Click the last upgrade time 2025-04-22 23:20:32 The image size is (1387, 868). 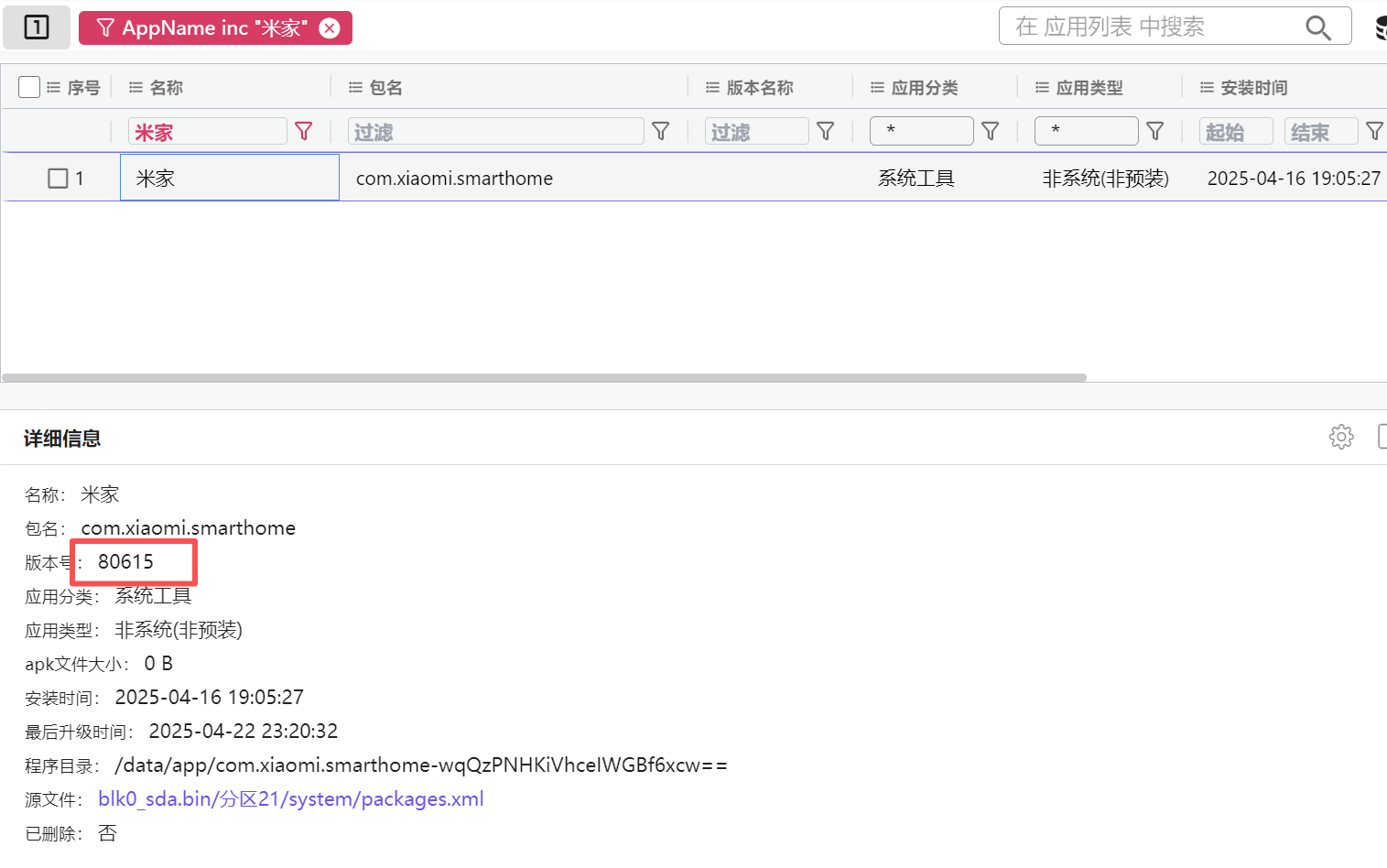pos(244,732)
